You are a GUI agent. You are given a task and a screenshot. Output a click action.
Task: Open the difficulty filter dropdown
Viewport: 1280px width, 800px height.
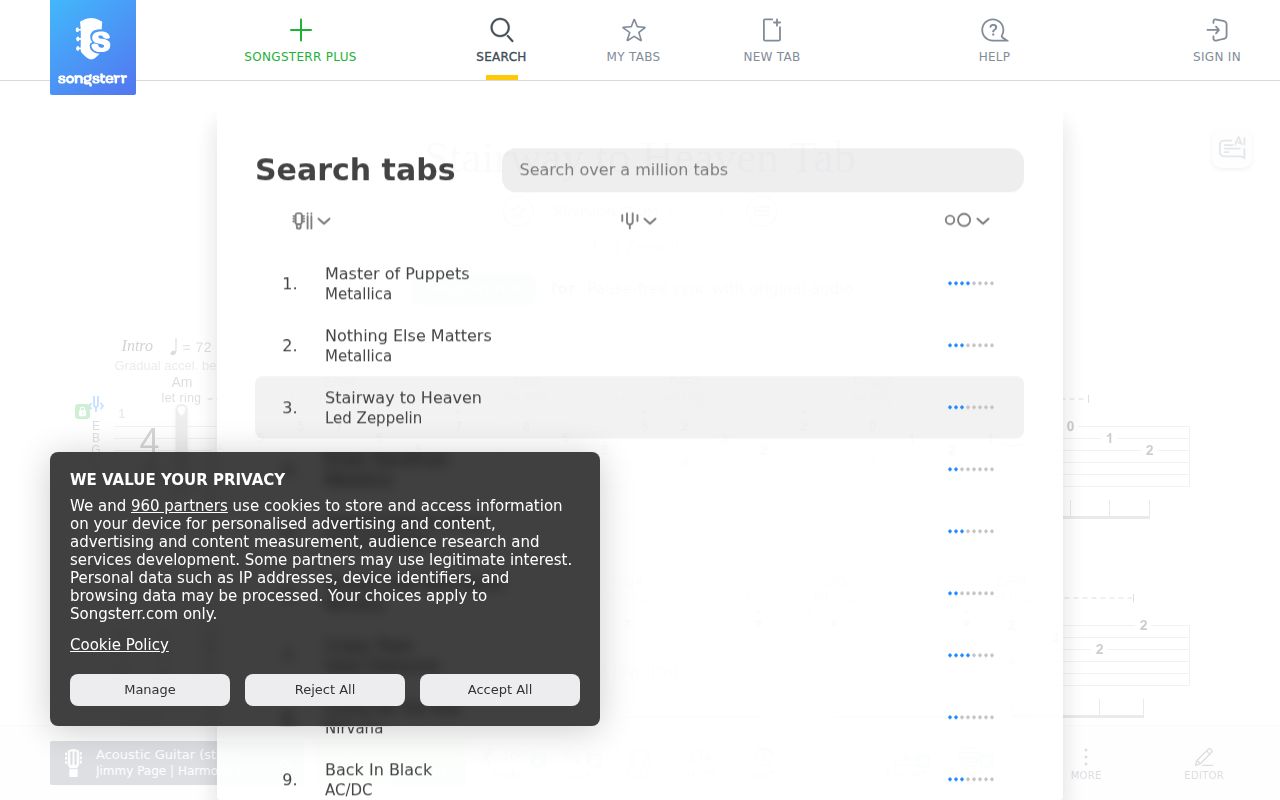[966, 220]
